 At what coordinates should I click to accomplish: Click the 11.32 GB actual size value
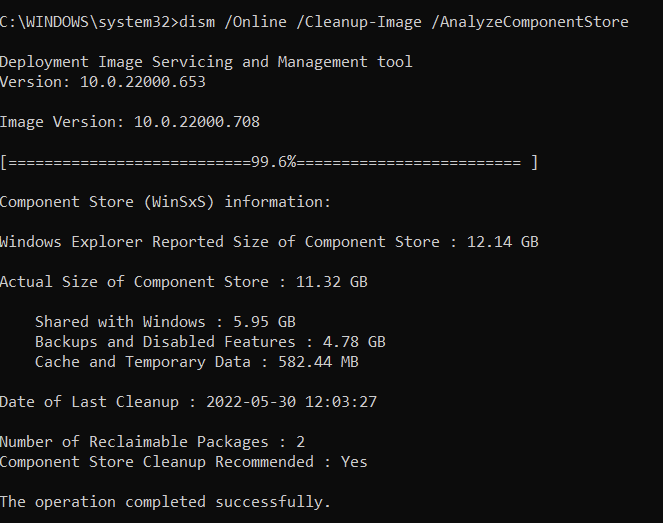coord(331,282)
